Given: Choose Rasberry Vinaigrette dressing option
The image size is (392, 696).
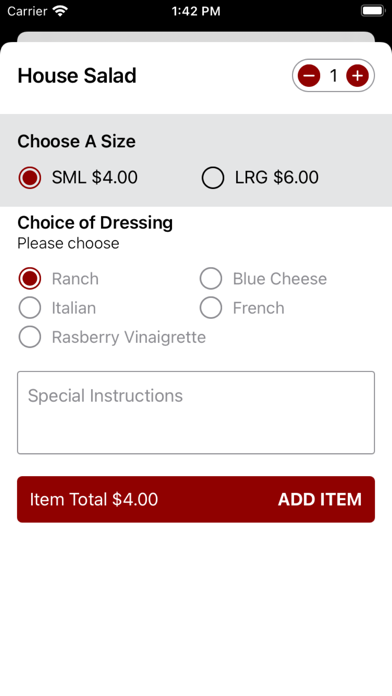Looking at the screenshot, I should (30, 337).
